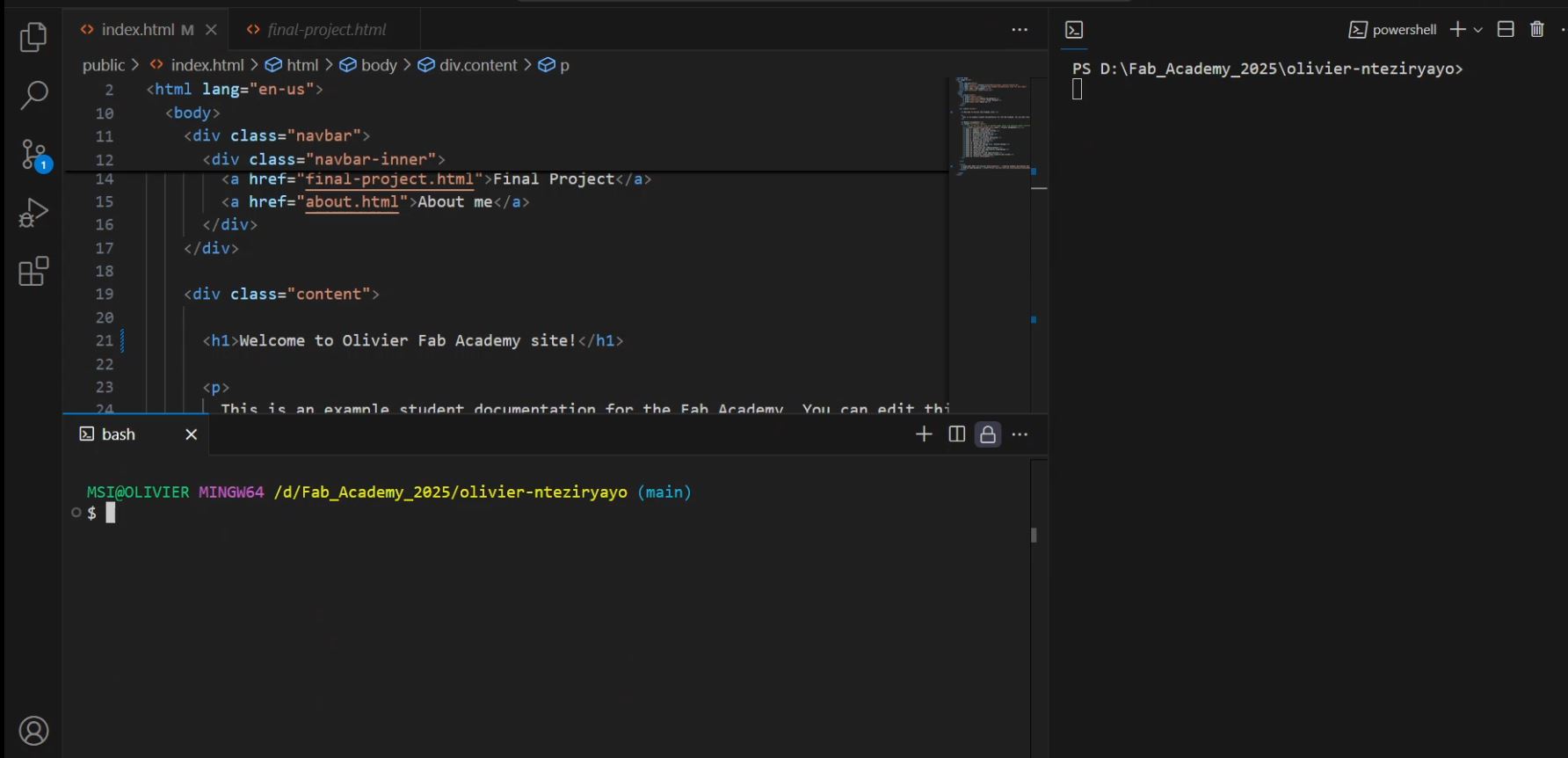The image size is (1568, 758).
Task: Open the Explorer view in activity bar
Action: [33, 37]
